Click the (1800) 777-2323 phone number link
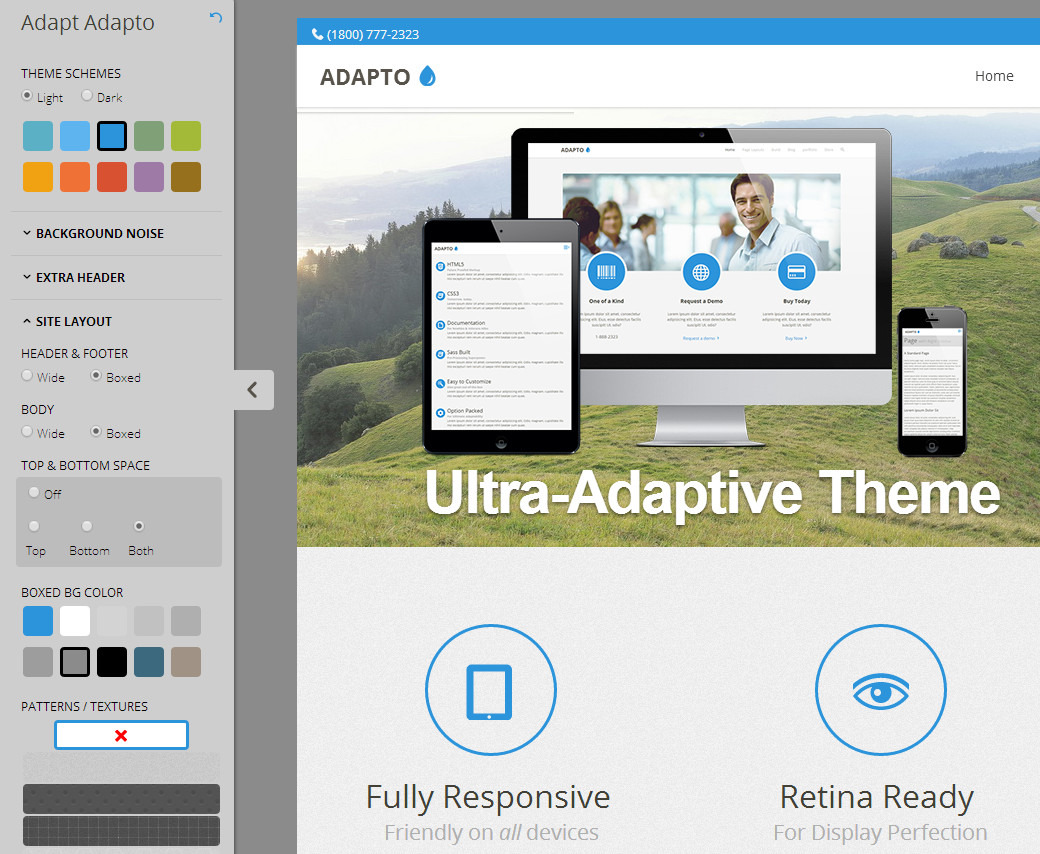The height and width of the screenshot is (854, 1040). pos(372,34)
